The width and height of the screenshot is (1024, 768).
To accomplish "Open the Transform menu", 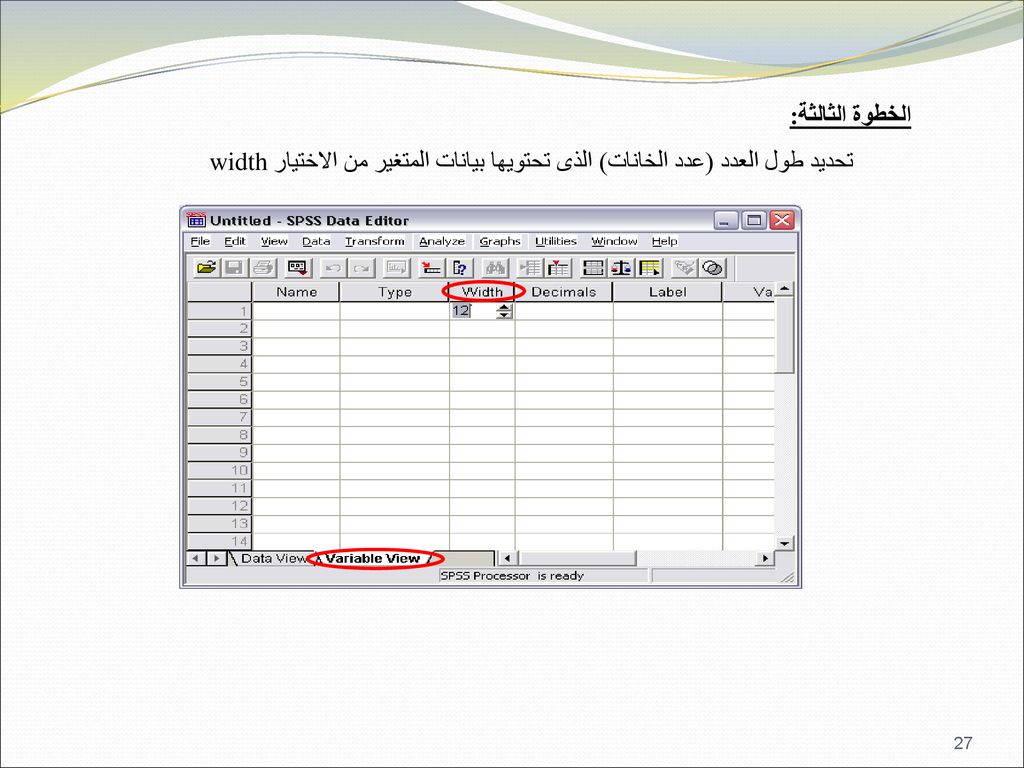I will point(375,242).
